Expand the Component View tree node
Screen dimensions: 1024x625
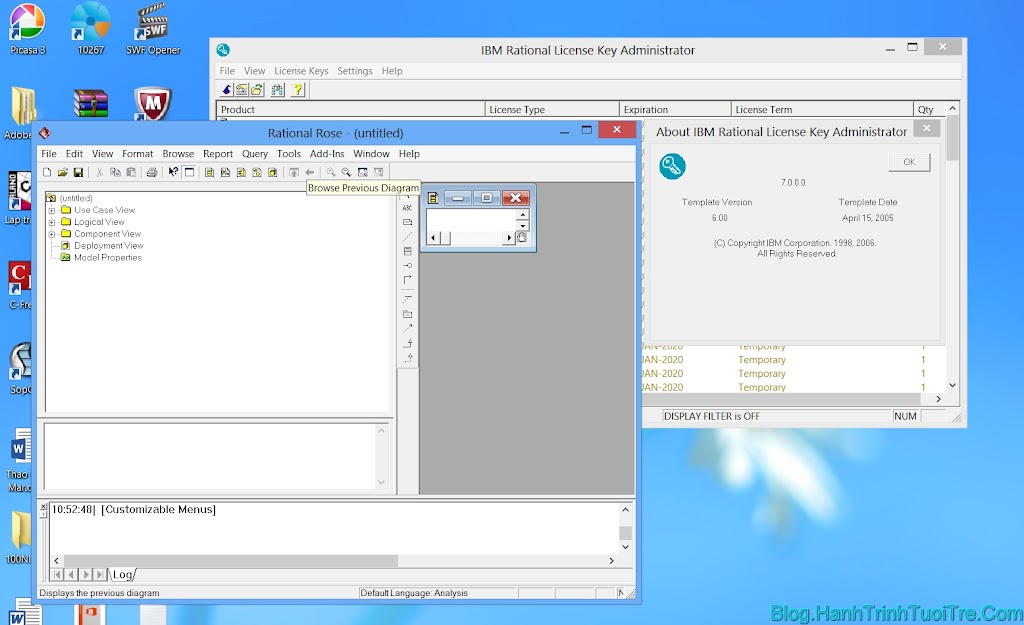pos(52,234)
